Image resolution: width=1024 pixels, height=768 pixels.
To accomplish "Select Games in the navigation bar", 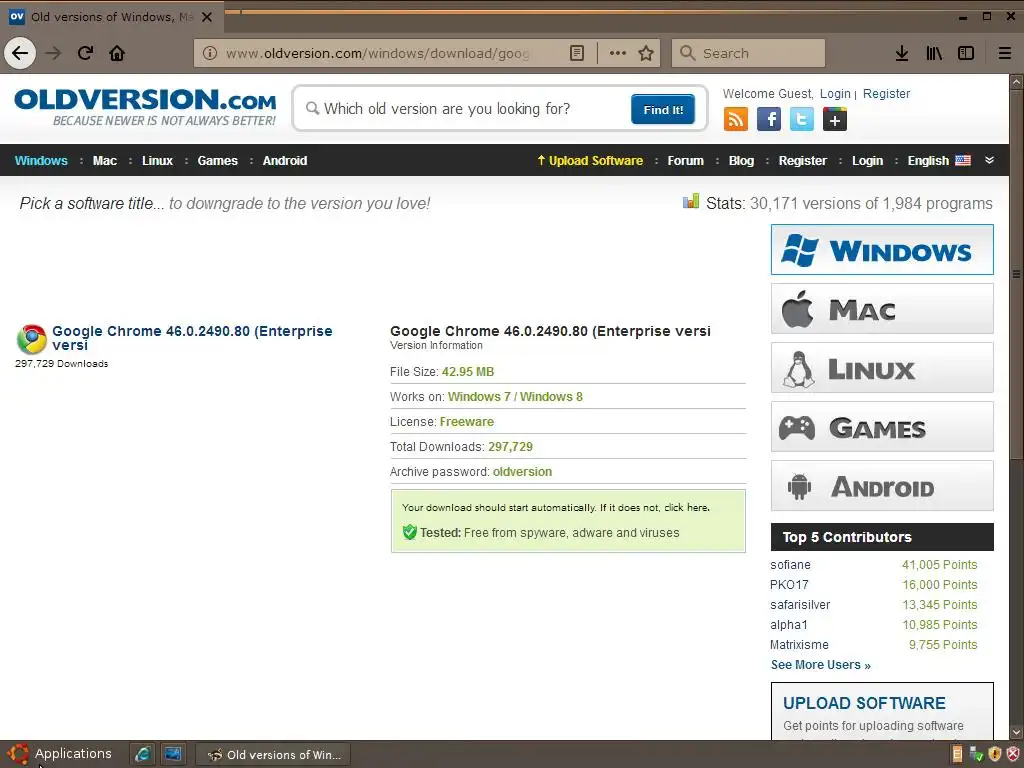I will coord(217,161).
